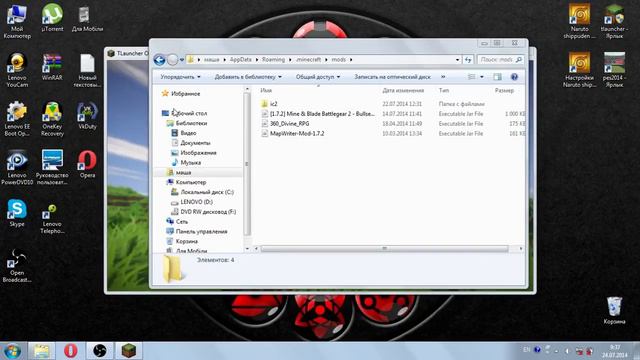Click the Minecraft taskbar button
The width and height of the screenshot is (640, 360).
129,351
